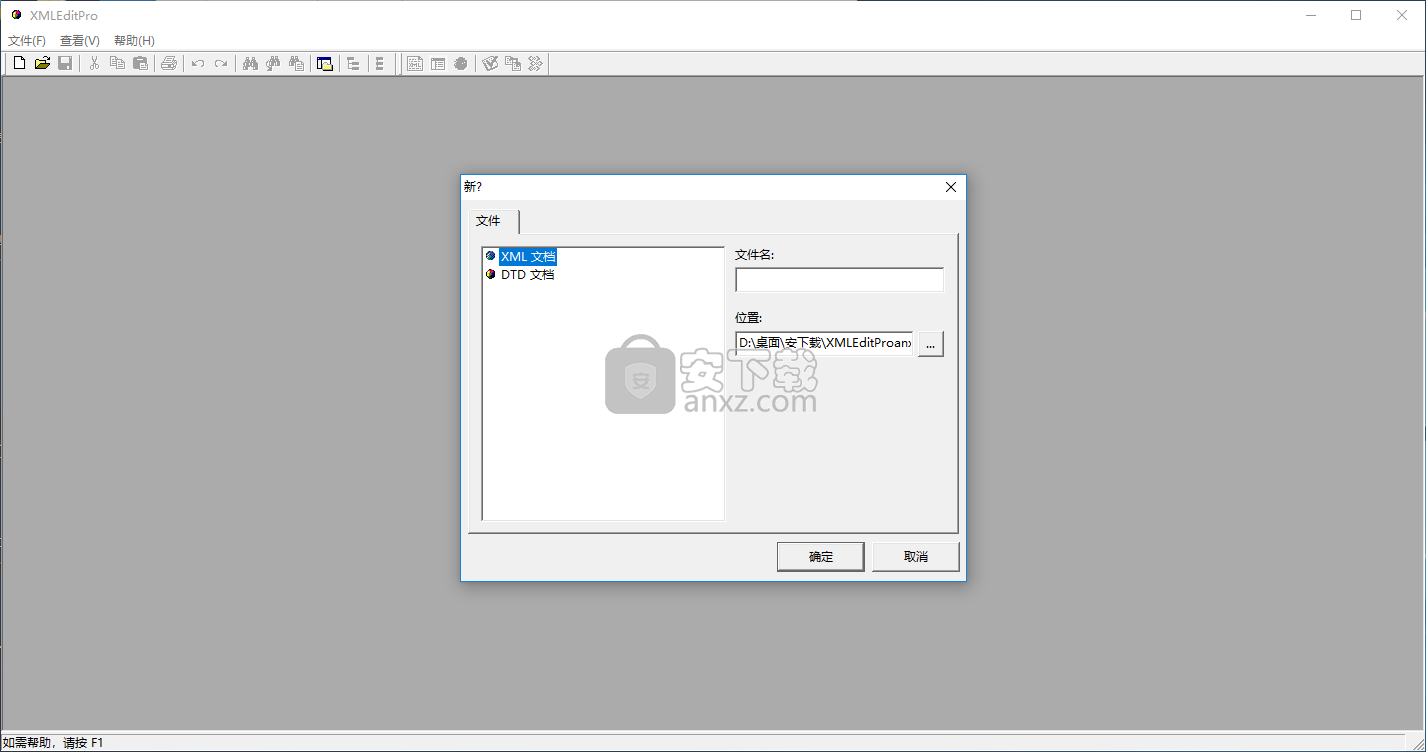Click the browse ... button
Image resolution: width=1426 pixels, height=752 pixels.
(931, 343)
